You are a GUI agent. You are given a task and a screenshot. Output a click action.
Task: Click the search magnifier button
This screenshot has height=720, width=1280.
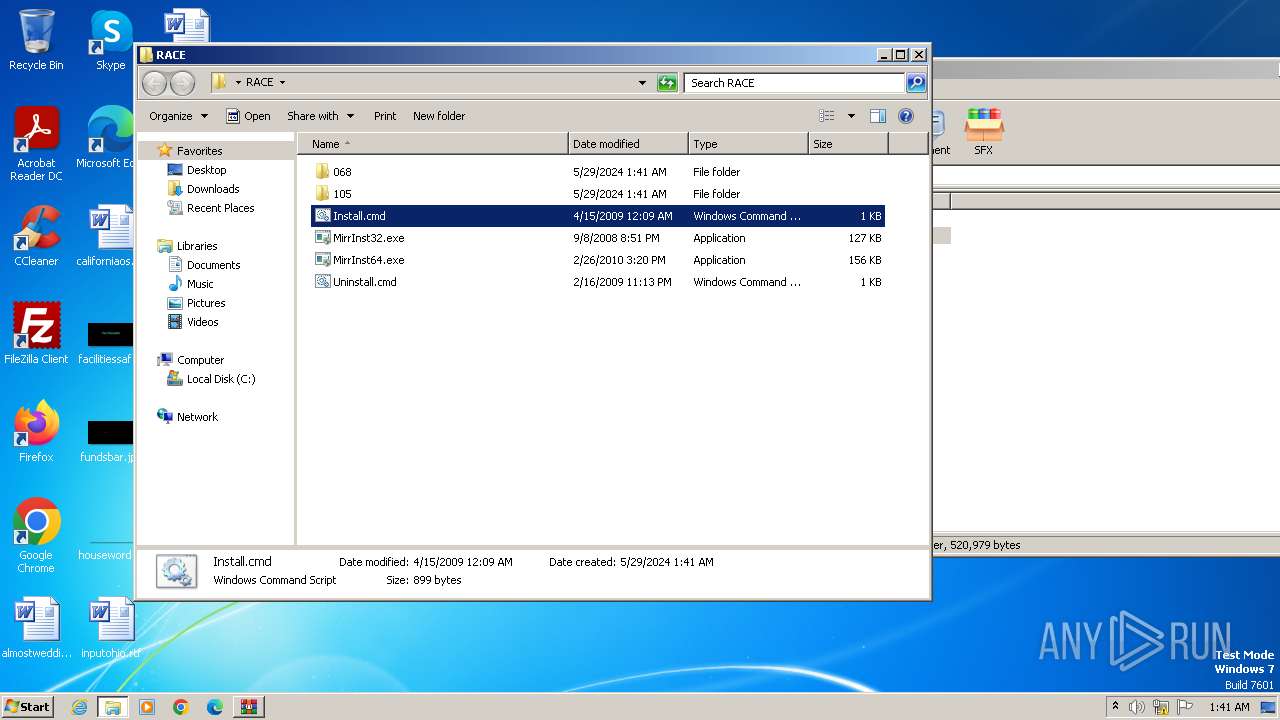tap(915, 83)
